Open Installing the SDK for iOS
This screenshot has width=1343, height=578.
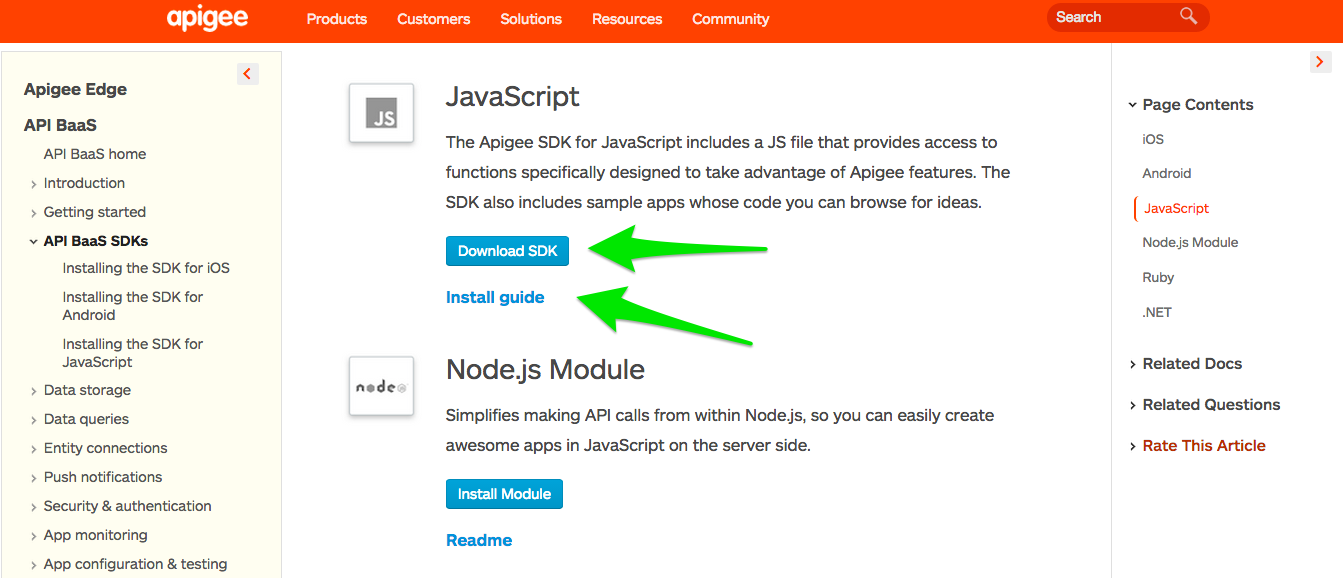coord(146,268)
